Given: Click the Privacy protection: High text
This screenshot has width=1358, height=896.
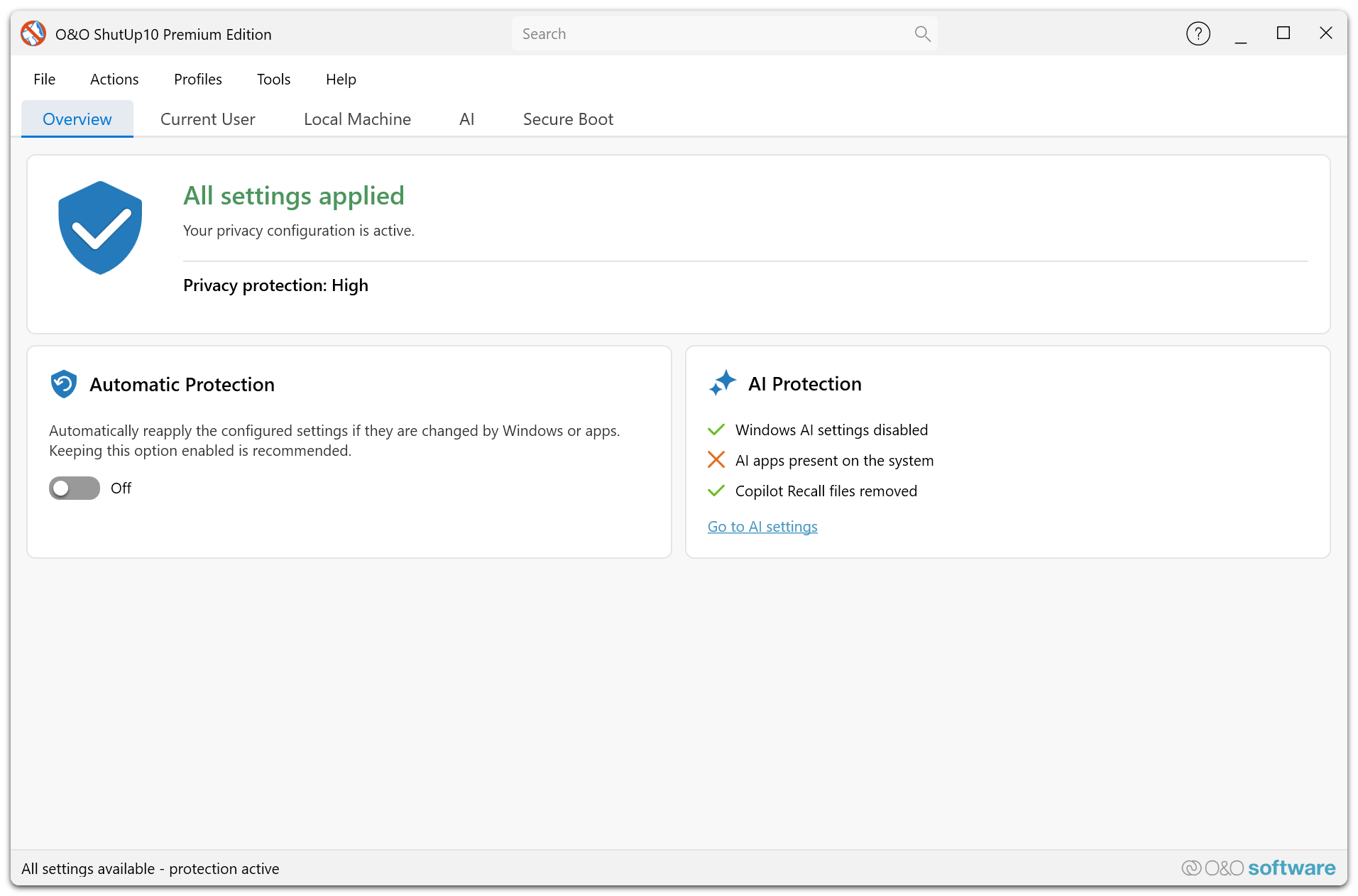Looking at the screenshot, I should pyautogui.click(x=275, y=285).
